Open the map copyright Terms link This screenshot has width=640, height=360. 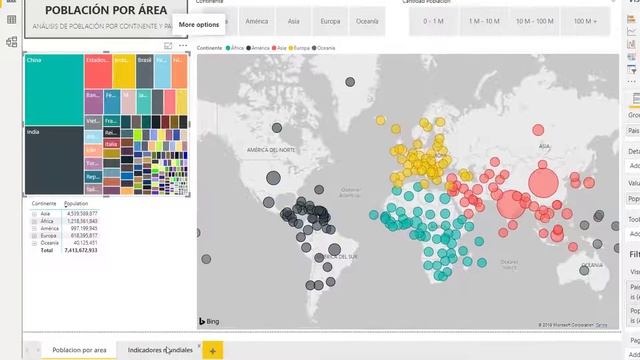pos(601,325)
